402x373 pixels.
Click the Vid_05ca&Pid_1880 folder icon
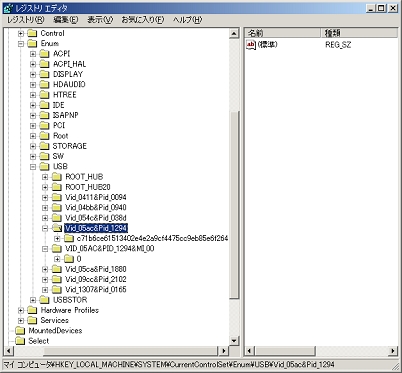click(x=57, y=269)
